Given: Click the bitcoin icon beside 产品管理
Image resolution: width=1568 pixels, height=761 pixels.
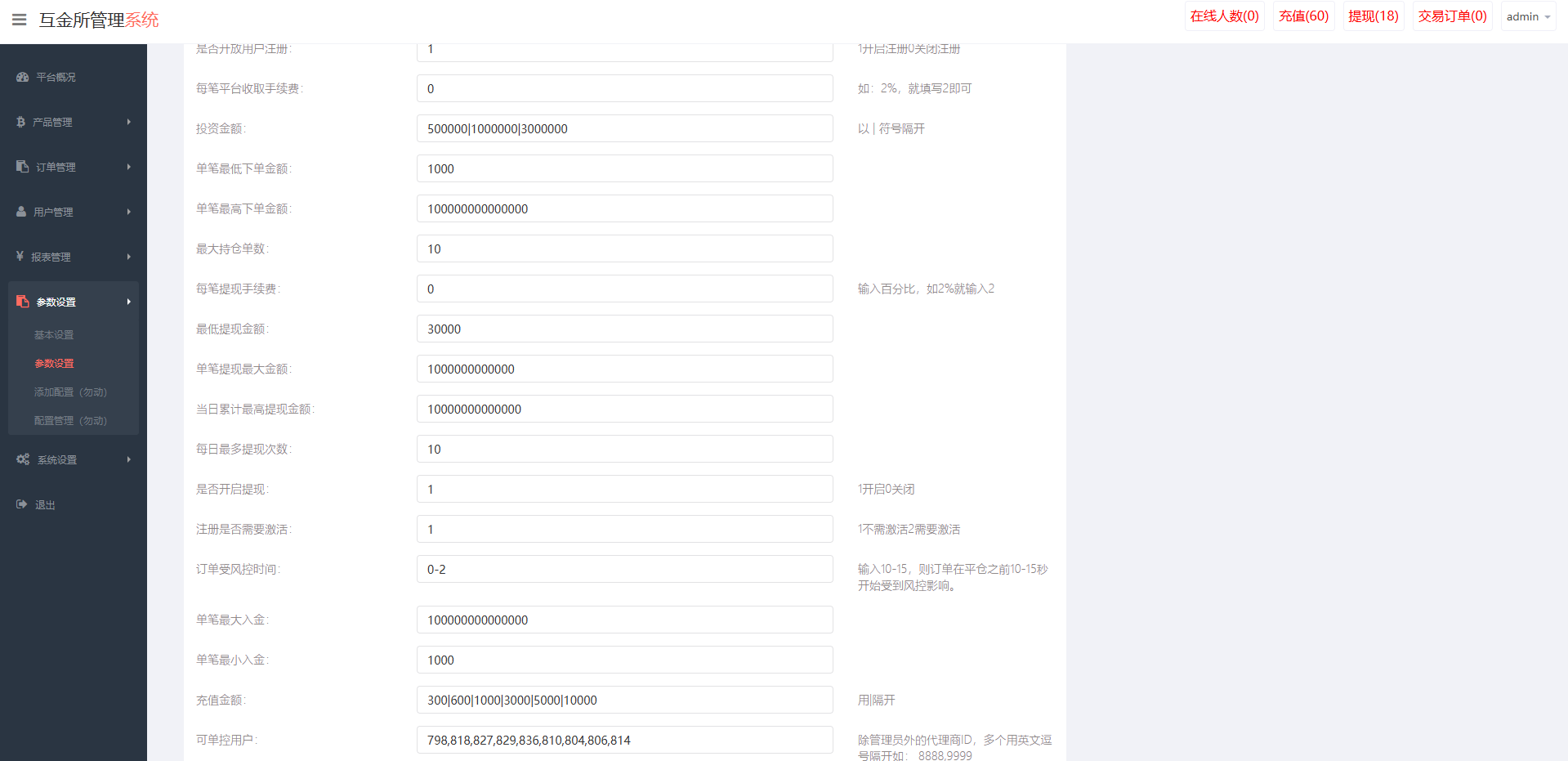Looking at the screenshot, I should pos(21,122).
